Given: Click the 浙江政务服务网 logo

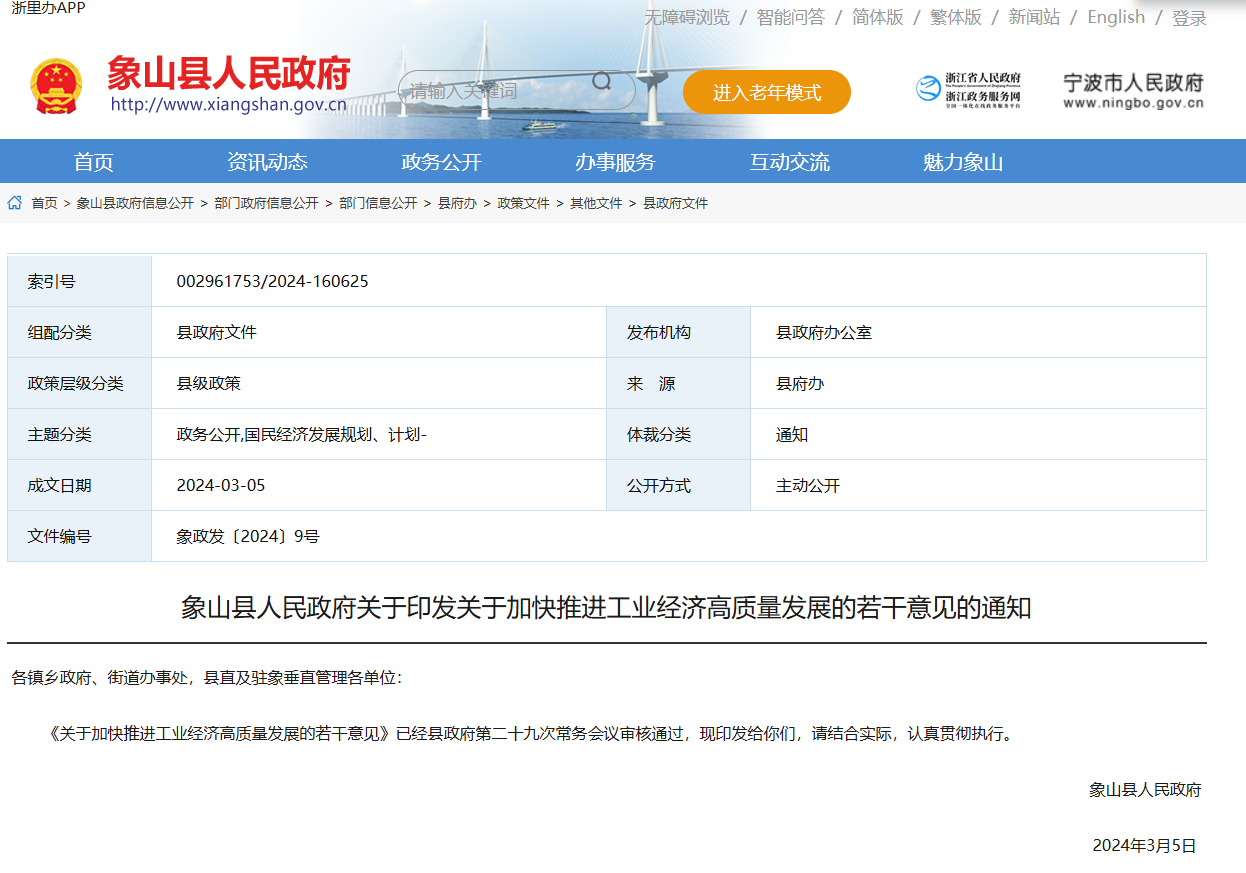Looking at the screenshot, I should [970, 91].
